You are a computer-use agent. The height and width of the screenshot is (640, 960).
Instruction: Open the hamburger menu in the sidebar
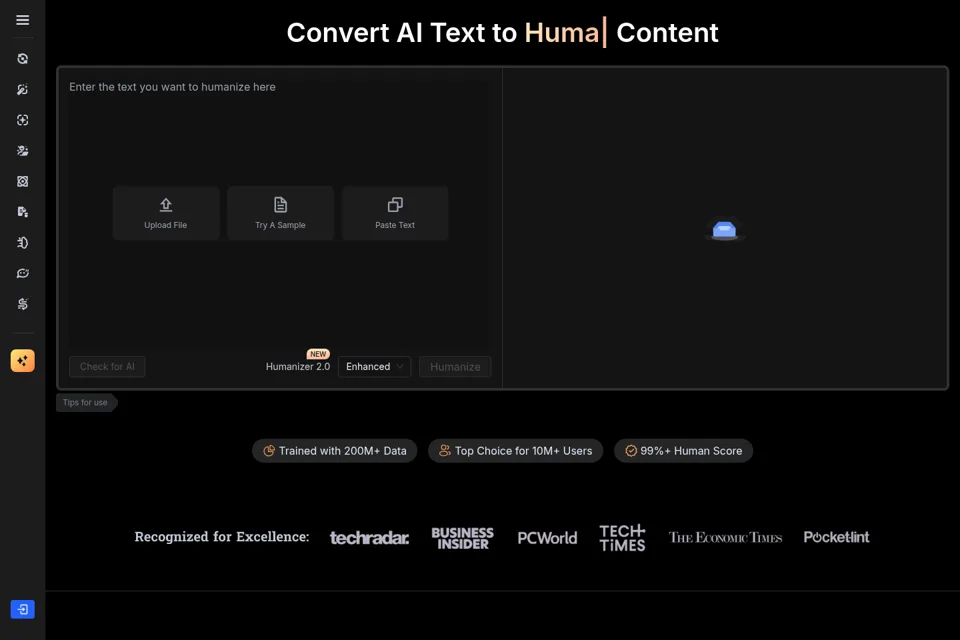click(23, 20)
